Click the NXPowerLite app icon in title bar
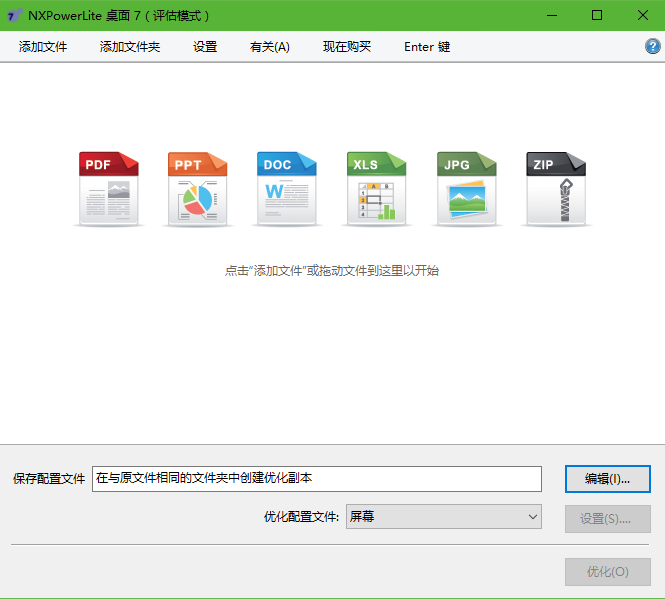The width and height of the screenshot is (665, 599). click(x=14, y=16)
